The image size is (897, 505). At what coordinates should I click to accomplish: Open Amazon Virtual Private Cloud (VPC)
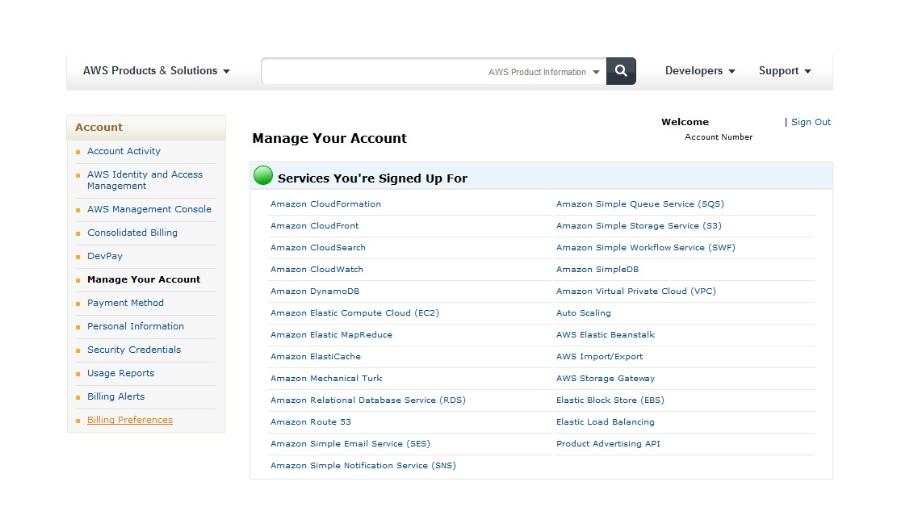[x=636, y=291]
